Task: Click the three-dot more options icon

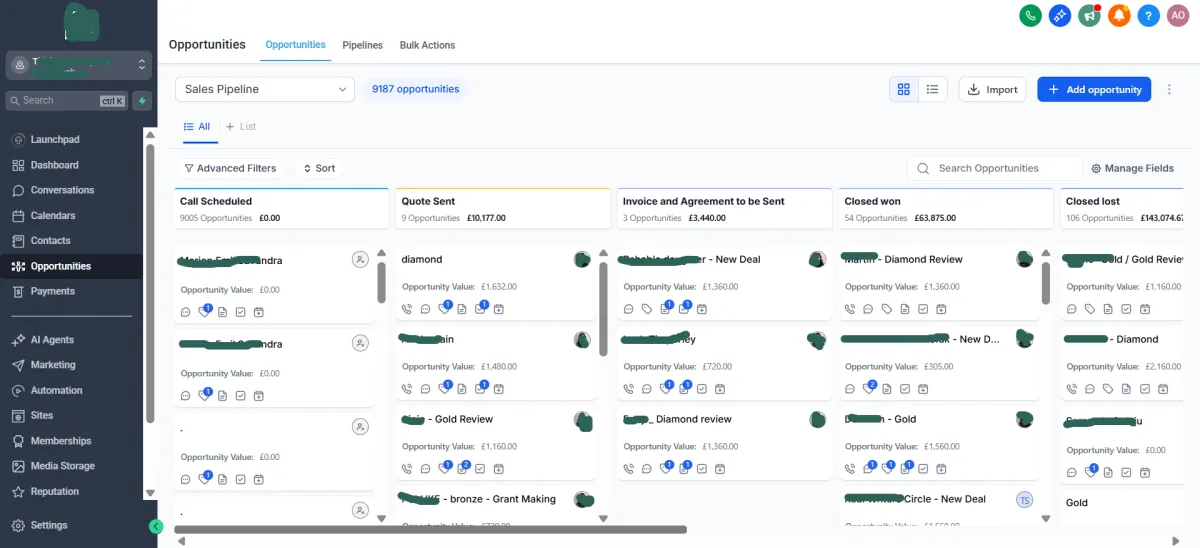Action: pos(1169,89)
